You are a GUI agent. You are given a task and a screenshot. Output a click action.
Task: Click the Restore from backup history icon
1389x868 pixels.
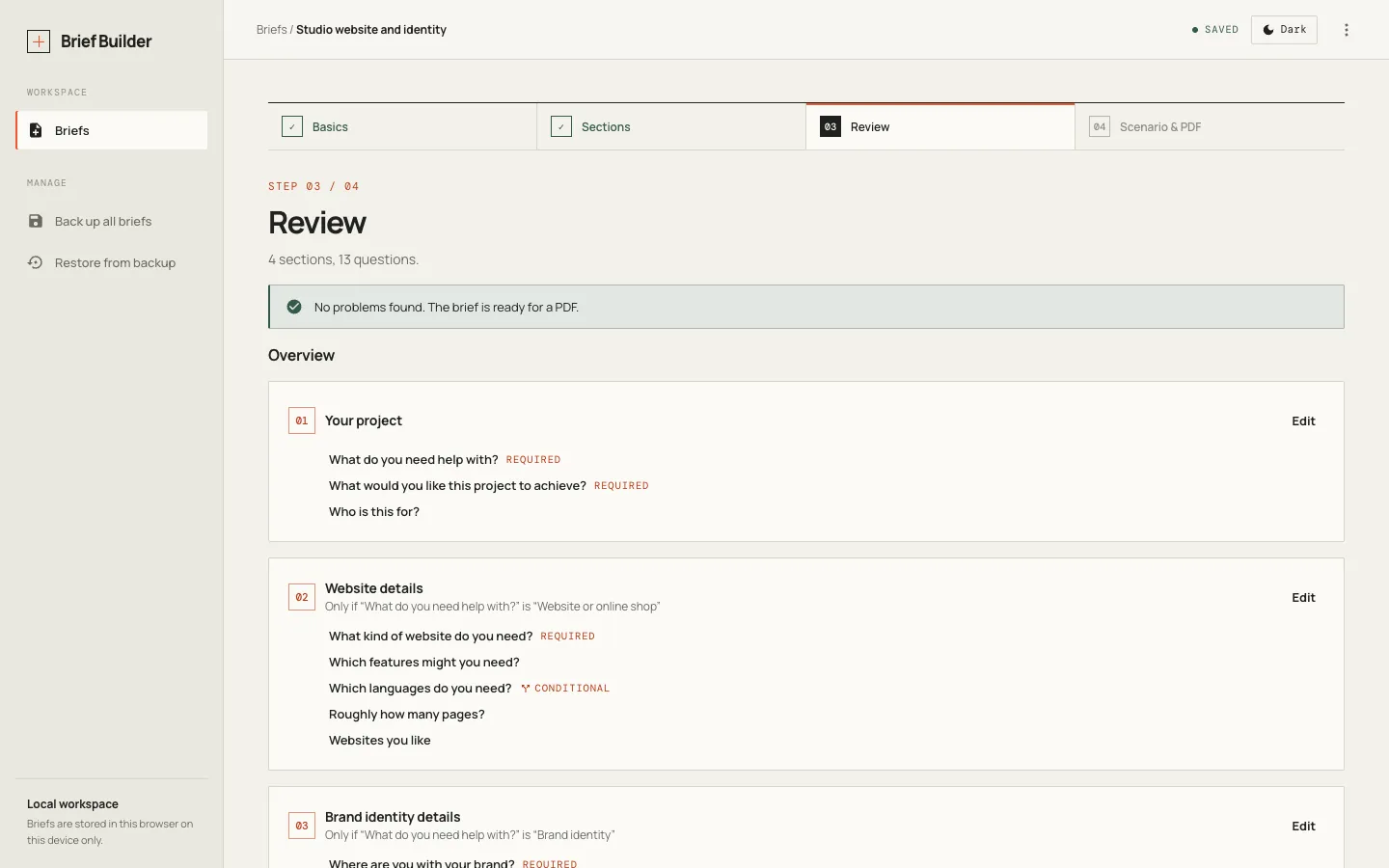(36, 262)
